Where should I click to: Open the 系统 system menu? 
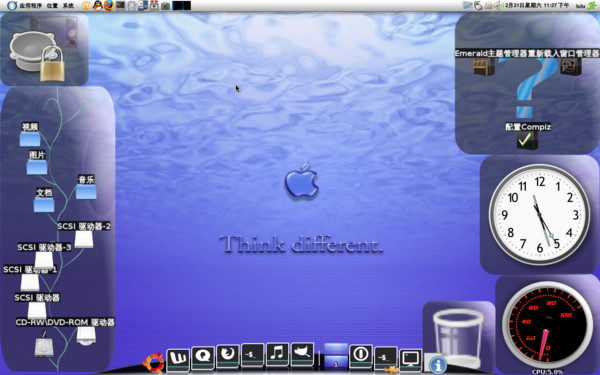(68, 6)
